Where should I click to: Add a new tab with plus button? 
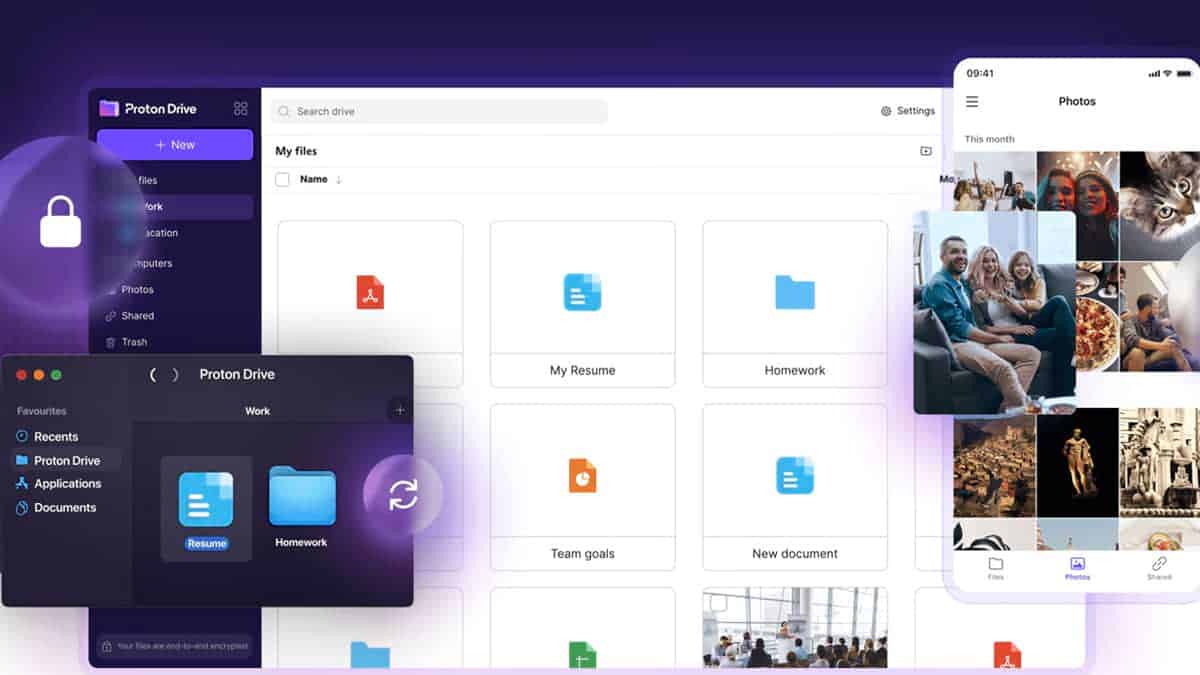coord(400,410)
